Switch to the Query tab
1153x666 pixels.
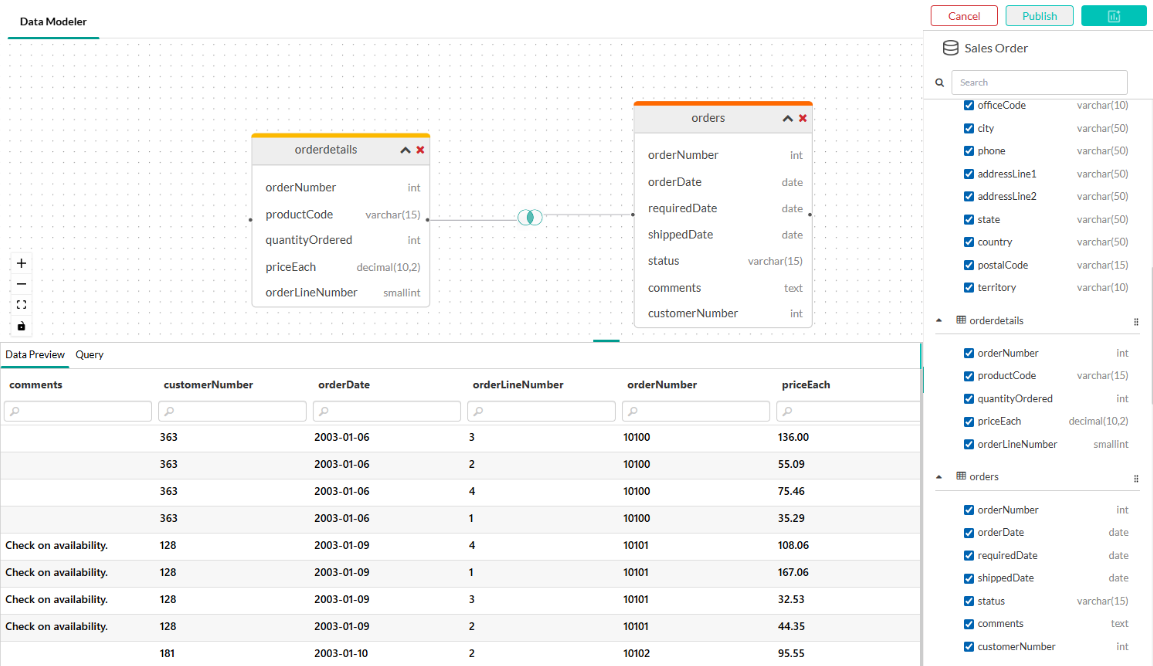pyautogui.click(x=89, y=354)
